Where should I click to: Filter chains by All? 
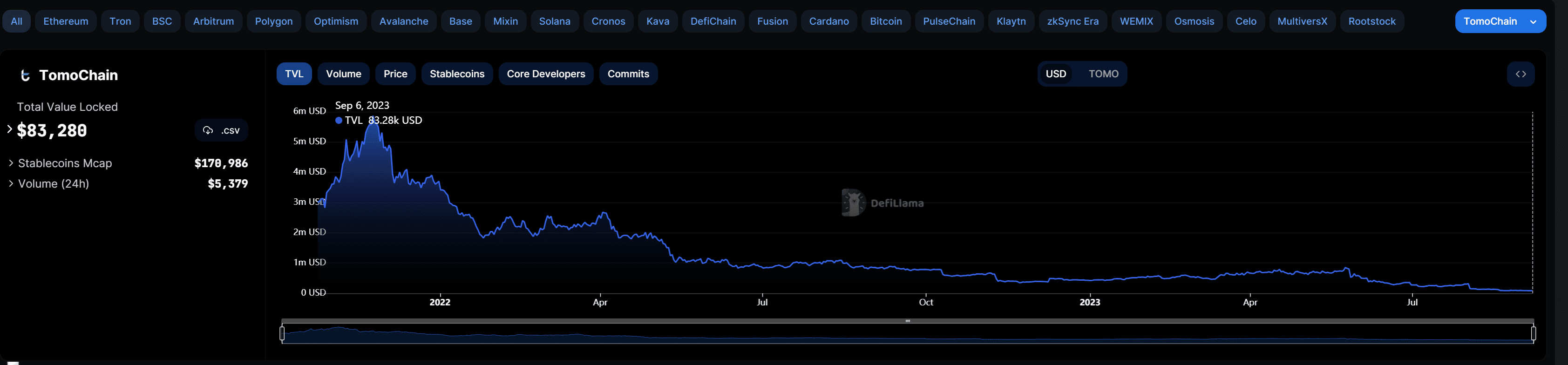point(16,21)
